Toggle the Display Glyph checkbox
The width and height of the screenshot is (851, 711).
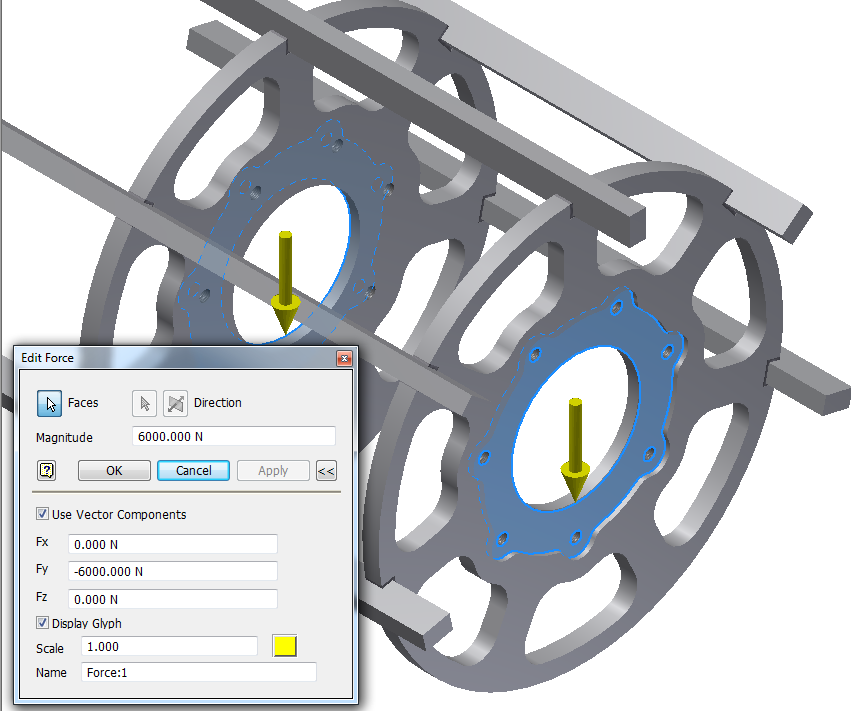point(42,624)
